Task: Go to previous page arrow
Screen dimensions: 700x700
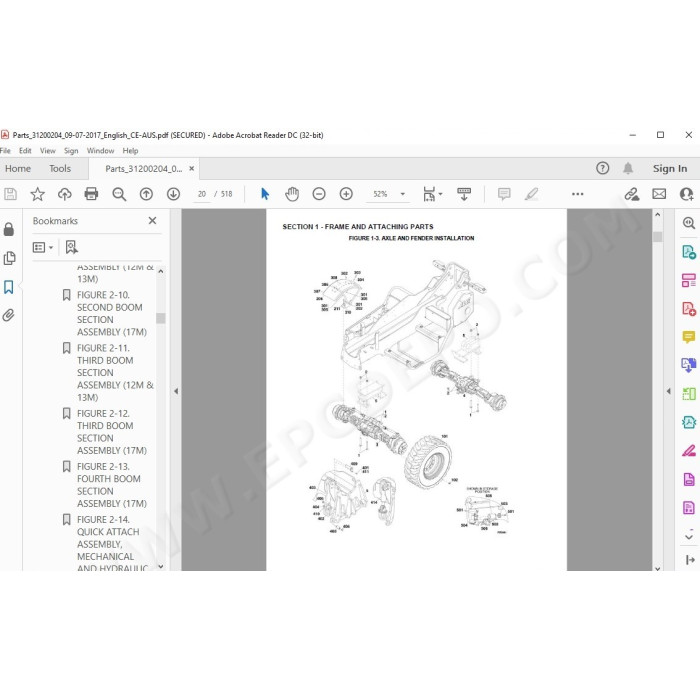Action: point(146,194)
